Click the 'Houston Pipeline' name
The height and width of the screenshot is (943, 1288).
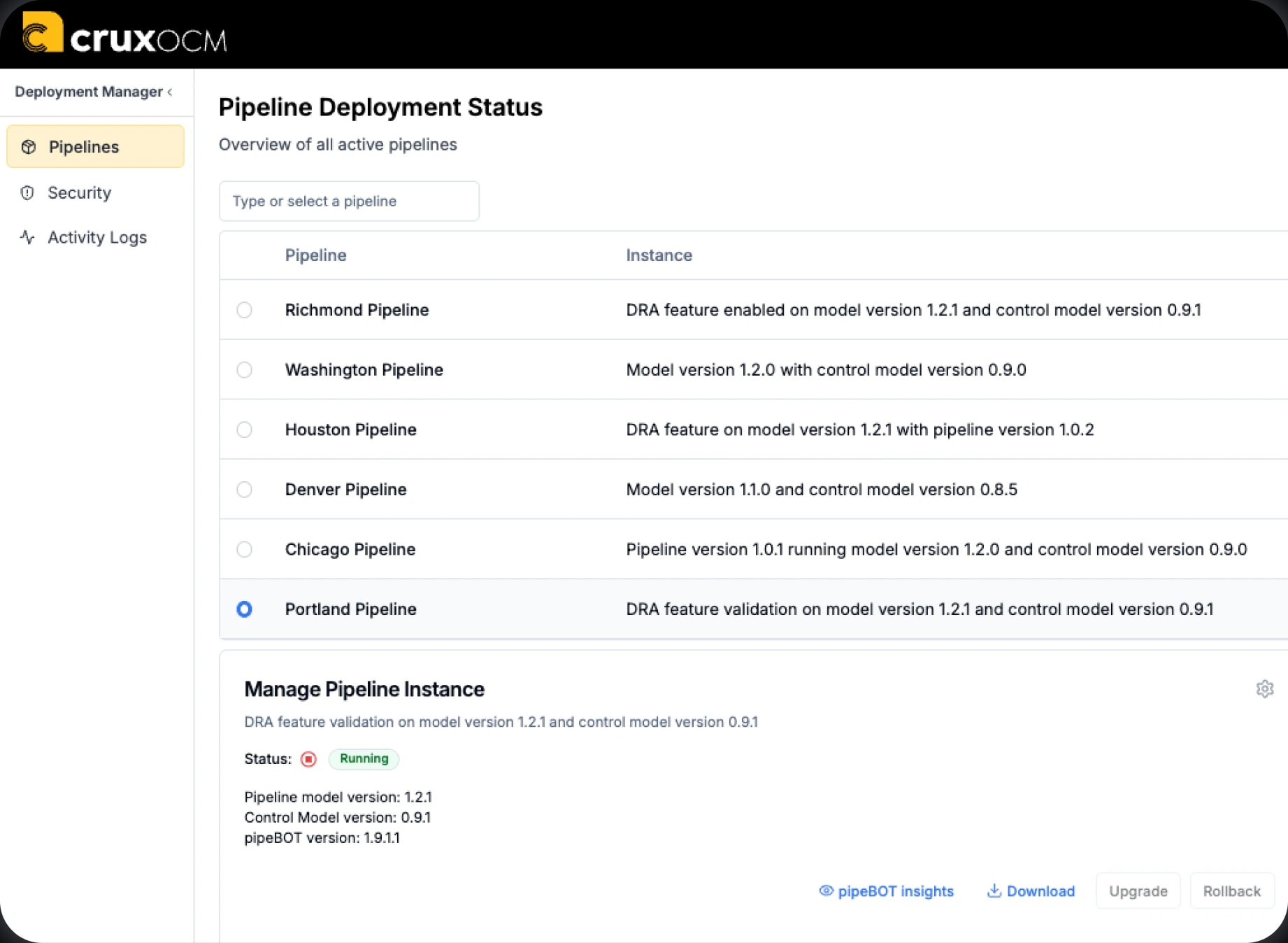[350, 430]
